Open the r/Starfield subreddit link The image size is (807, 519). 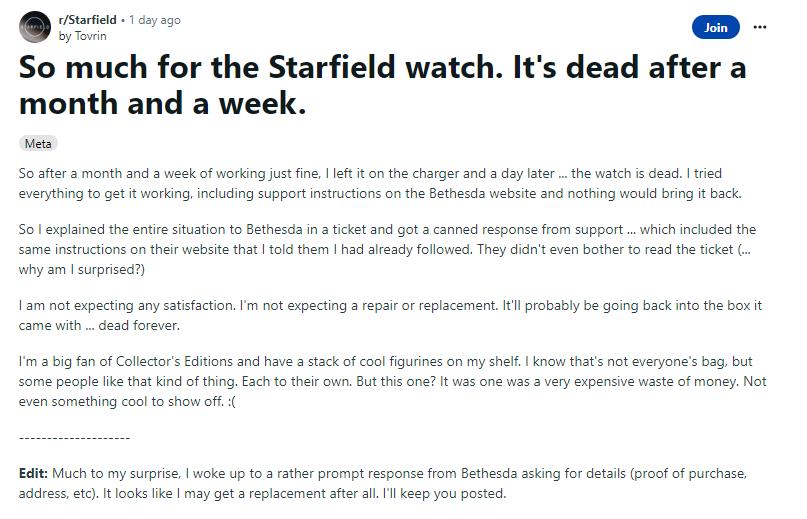point(87,20)
